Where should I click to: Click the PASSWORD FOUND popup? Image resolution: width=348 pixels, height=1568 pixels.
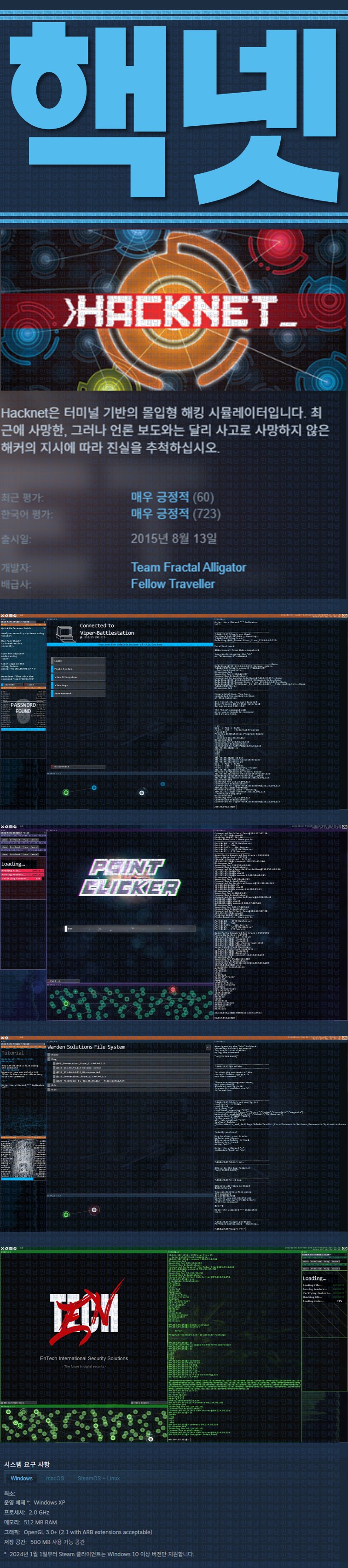(x=23, y=708)
